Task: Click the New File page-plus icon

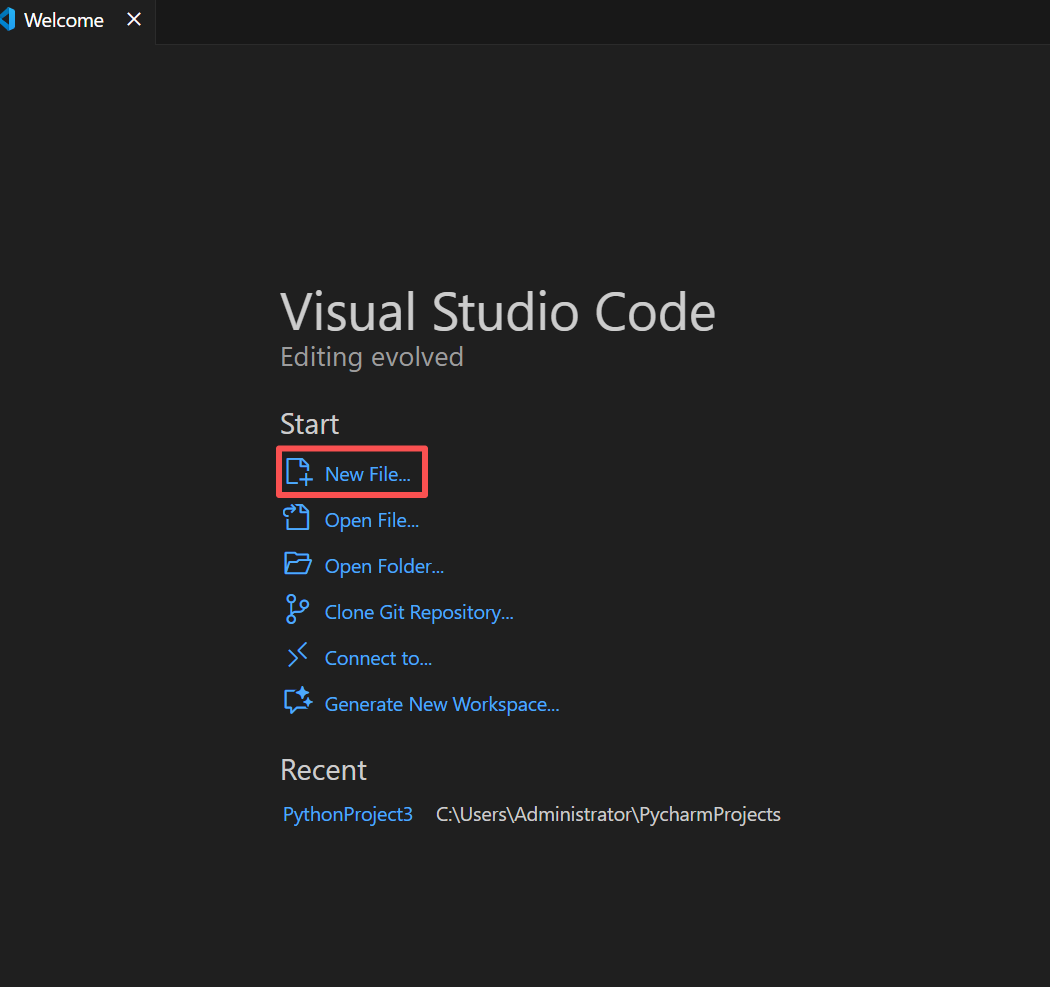Action: [x=298, y=472]
